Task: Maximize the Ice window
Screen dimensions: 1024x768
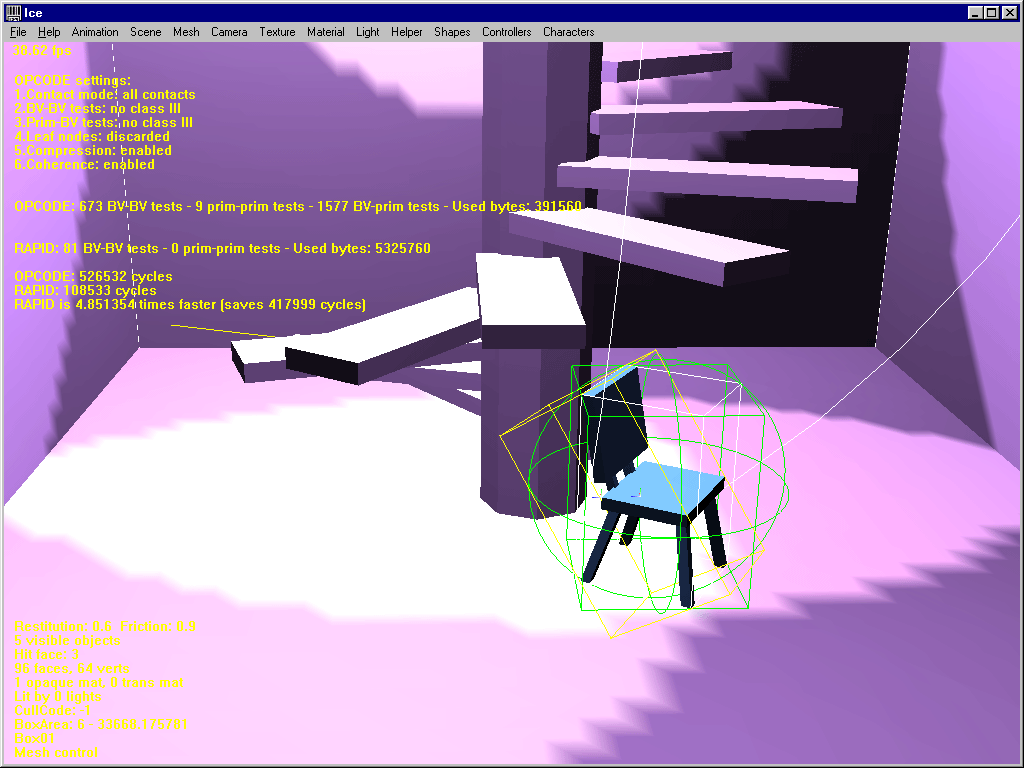Action: [991, 12]
